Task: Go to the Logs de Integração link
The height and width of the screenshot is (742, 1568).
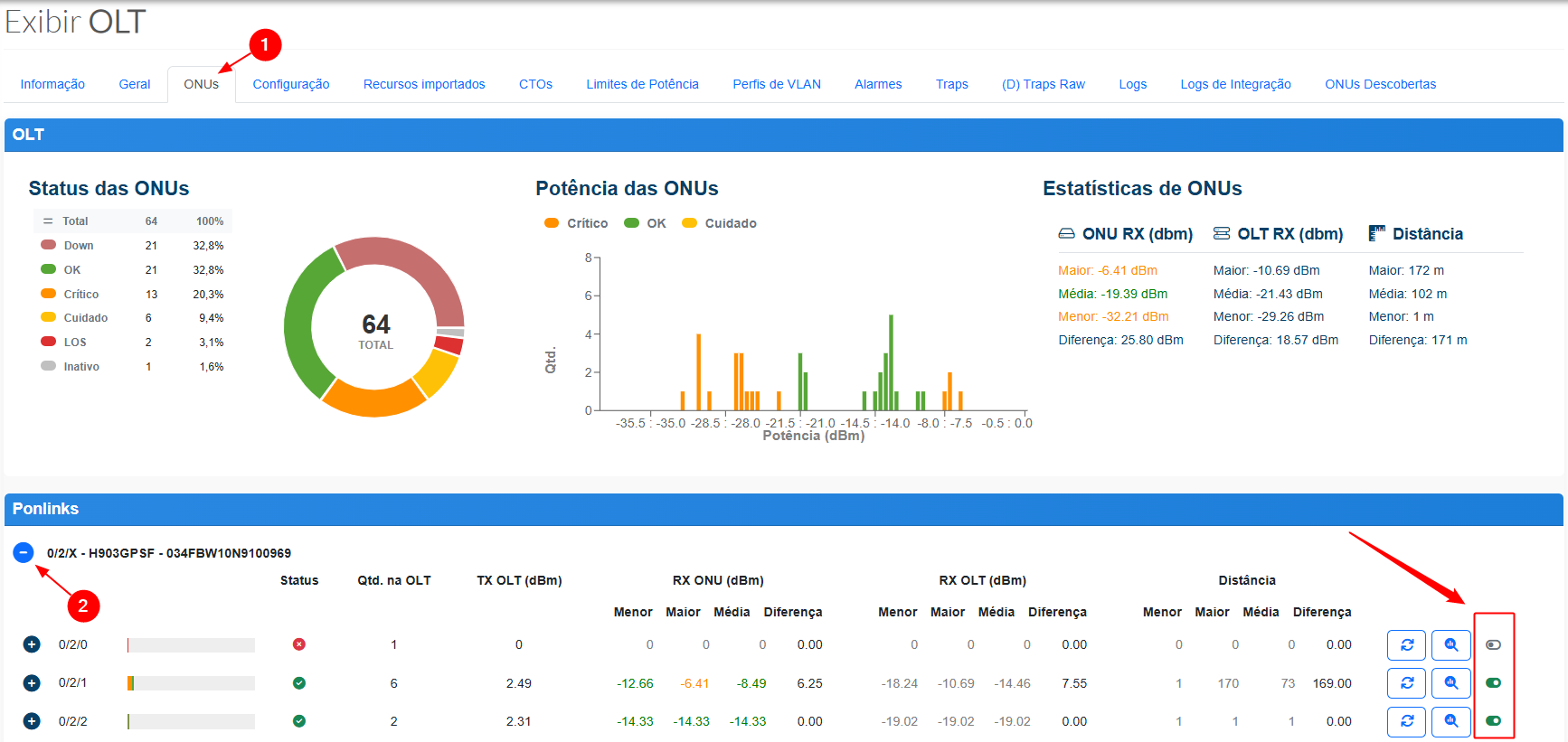Action: point(1235,84)
